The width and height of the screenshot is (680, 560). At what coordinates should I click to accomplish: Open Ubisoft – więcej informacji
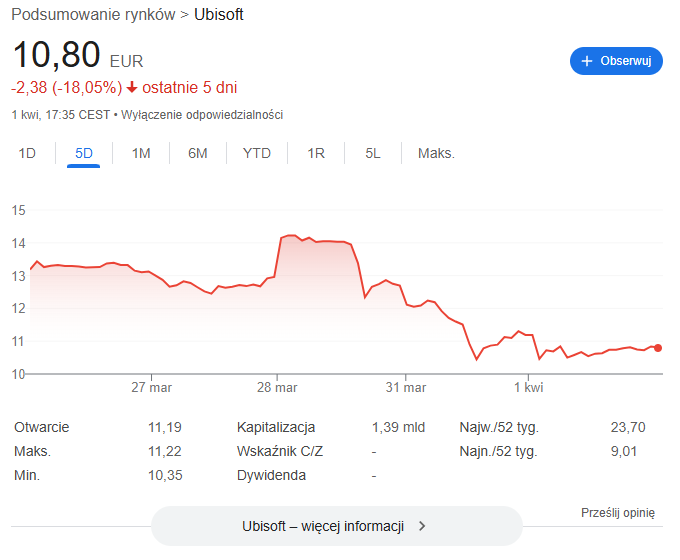pos(322,526)
